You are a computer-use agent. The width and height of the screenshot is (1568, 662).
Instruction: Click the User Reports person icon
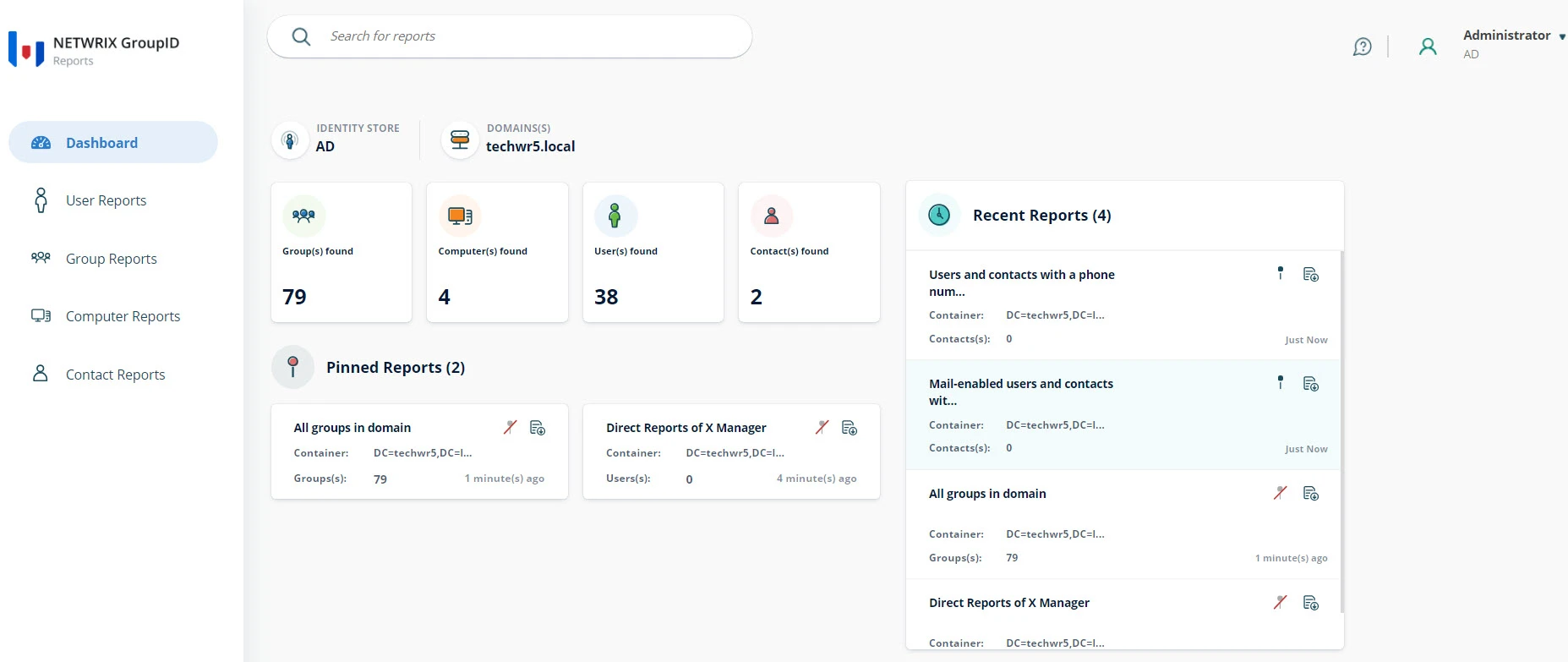click(41, 200)
